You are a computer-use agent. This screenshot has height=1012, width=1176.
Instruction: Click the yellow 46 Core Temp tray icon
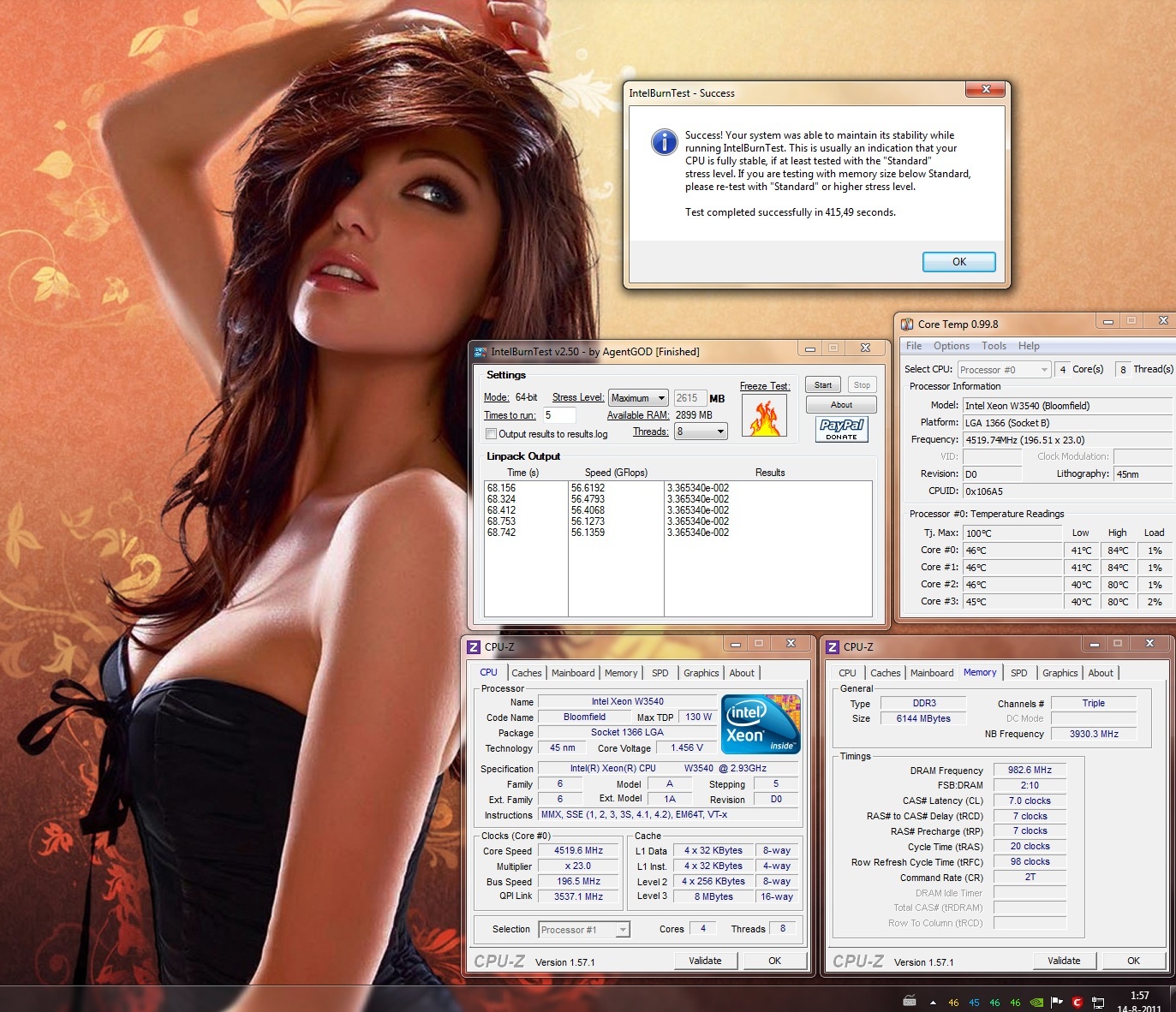954,1003
